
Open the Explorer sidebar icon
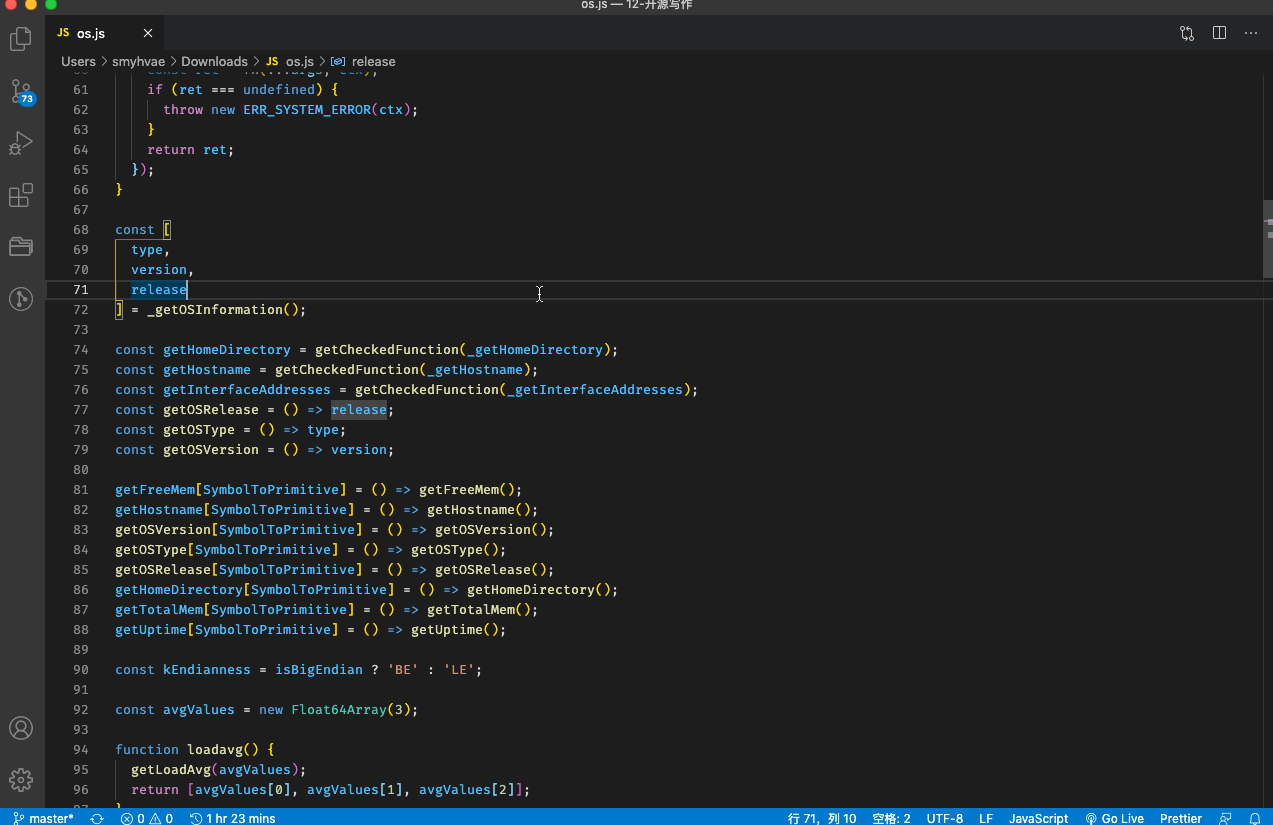coord(21,38)
